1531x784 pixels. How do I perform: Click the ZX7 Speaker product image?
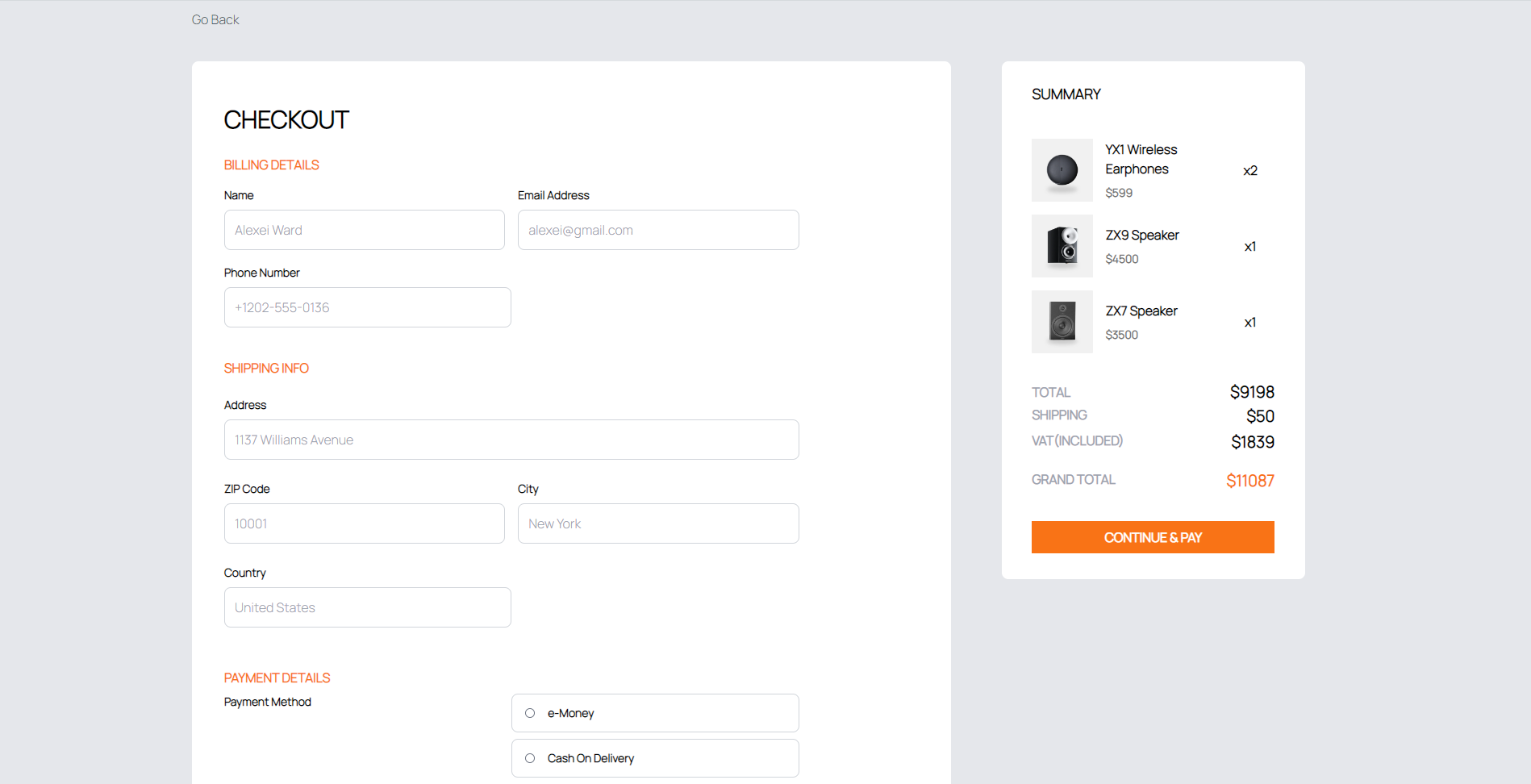[x=1062, y=321]
